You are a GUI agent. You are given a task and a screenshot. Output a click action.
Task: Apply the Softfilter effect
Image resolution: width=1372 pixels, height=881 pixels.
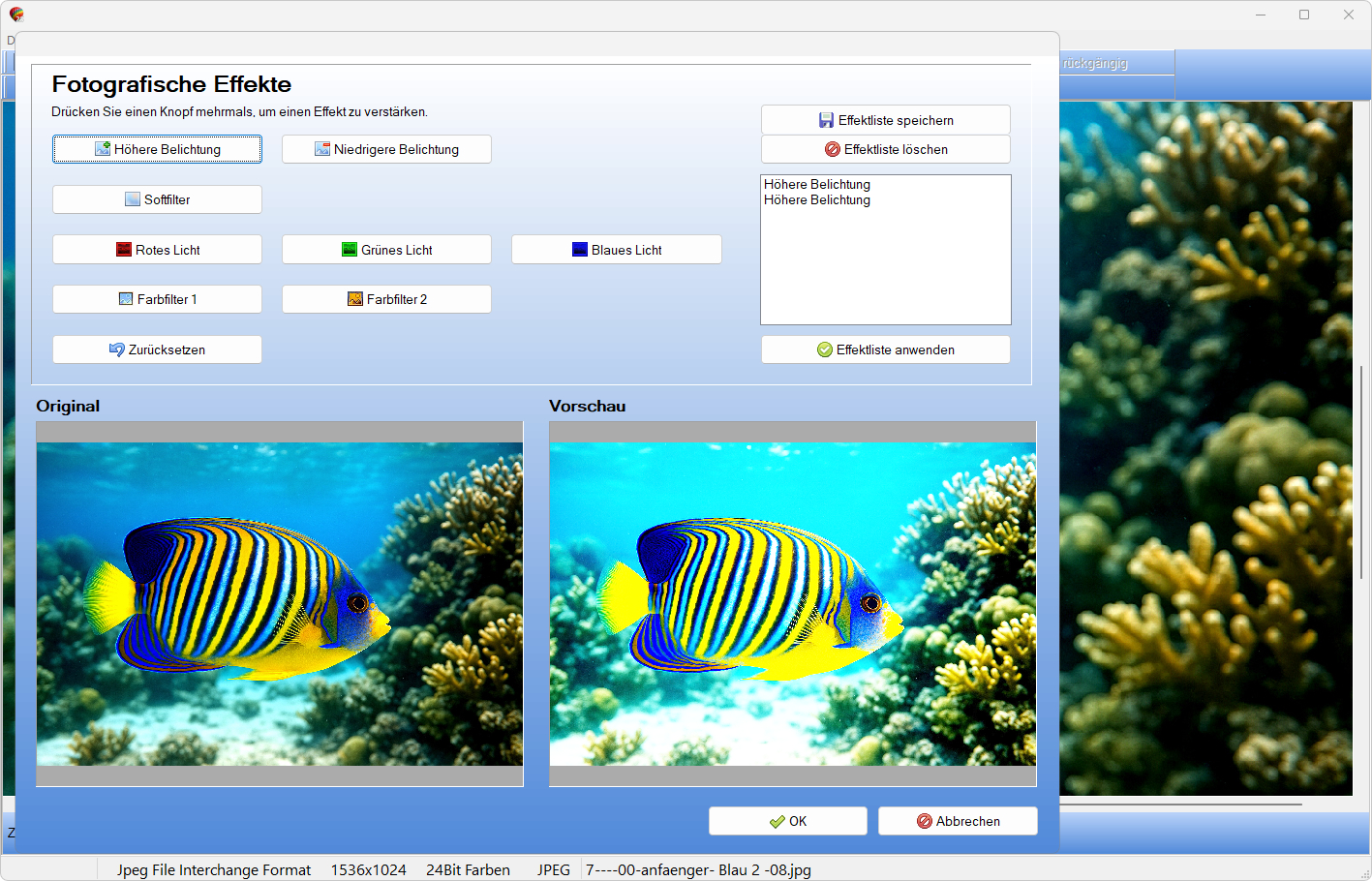coord(157,199)
